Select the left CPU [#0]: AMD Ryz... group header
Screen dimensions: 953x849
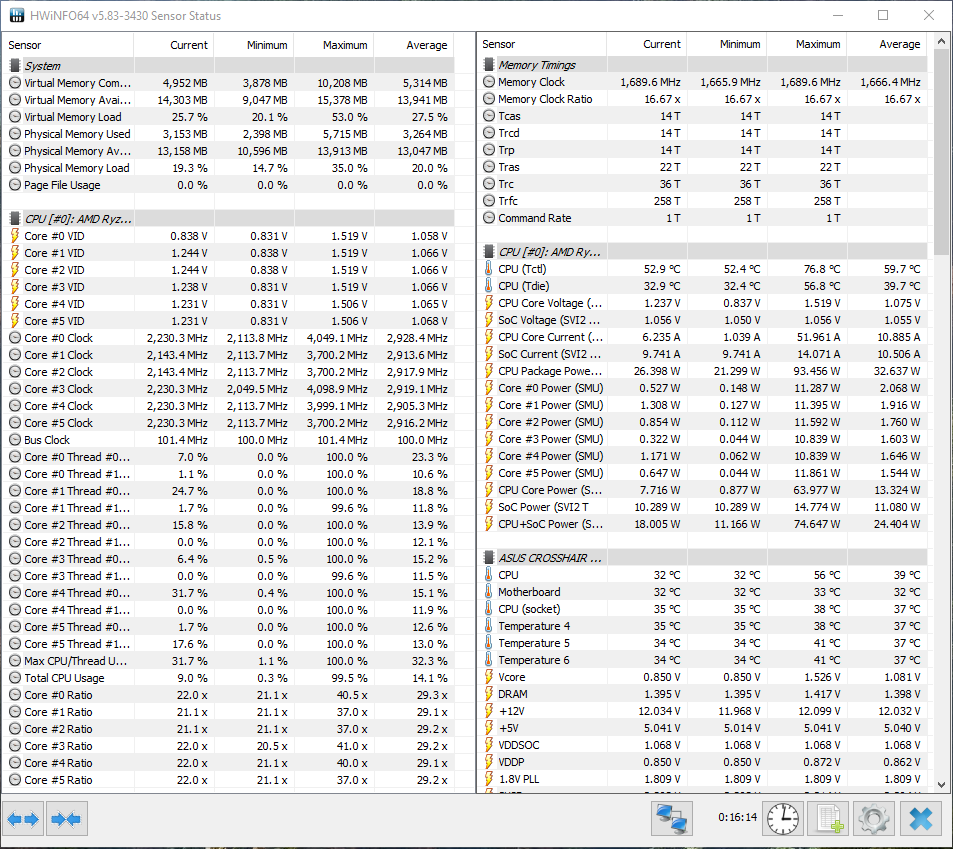(231, 218)
